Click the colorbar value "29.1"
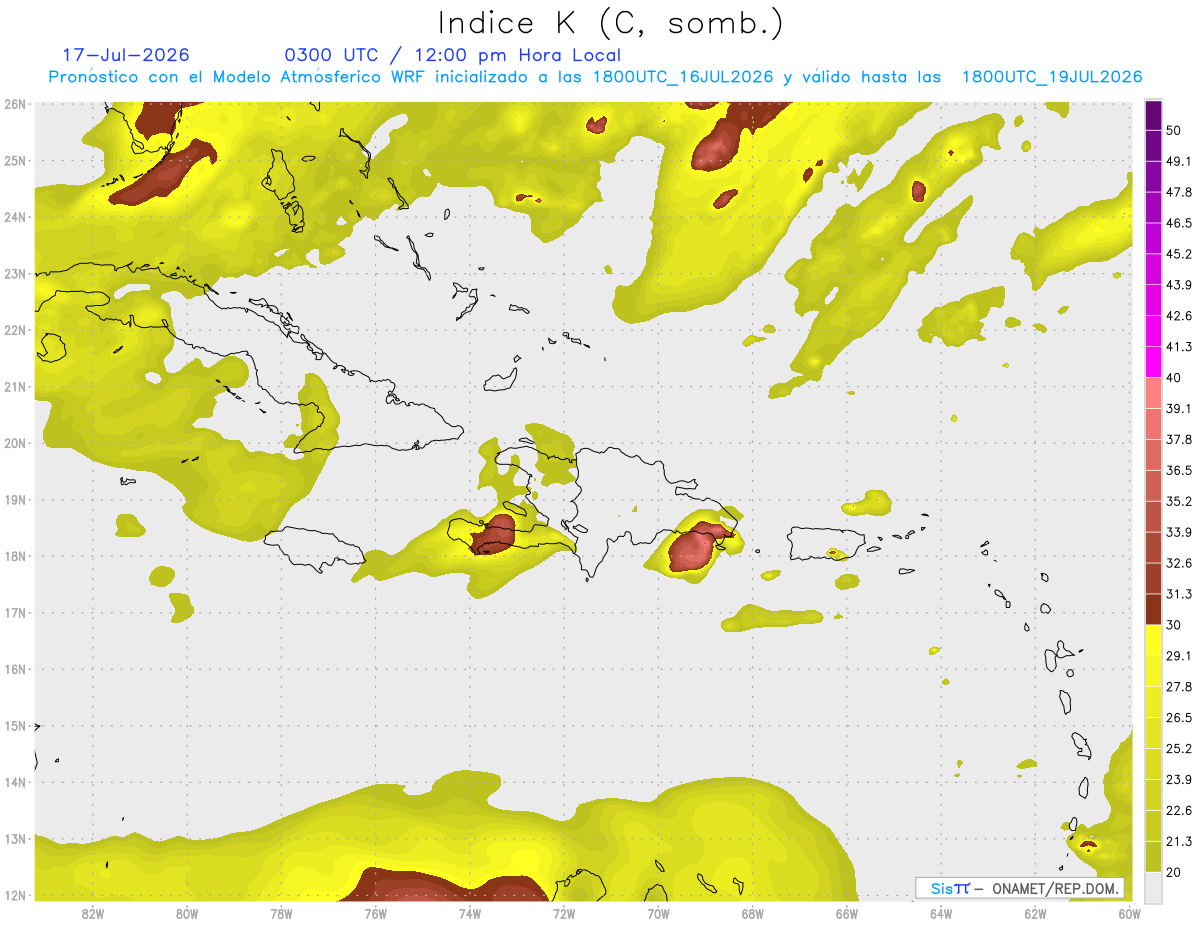 pyautogui.click(x=1179, y=656)
